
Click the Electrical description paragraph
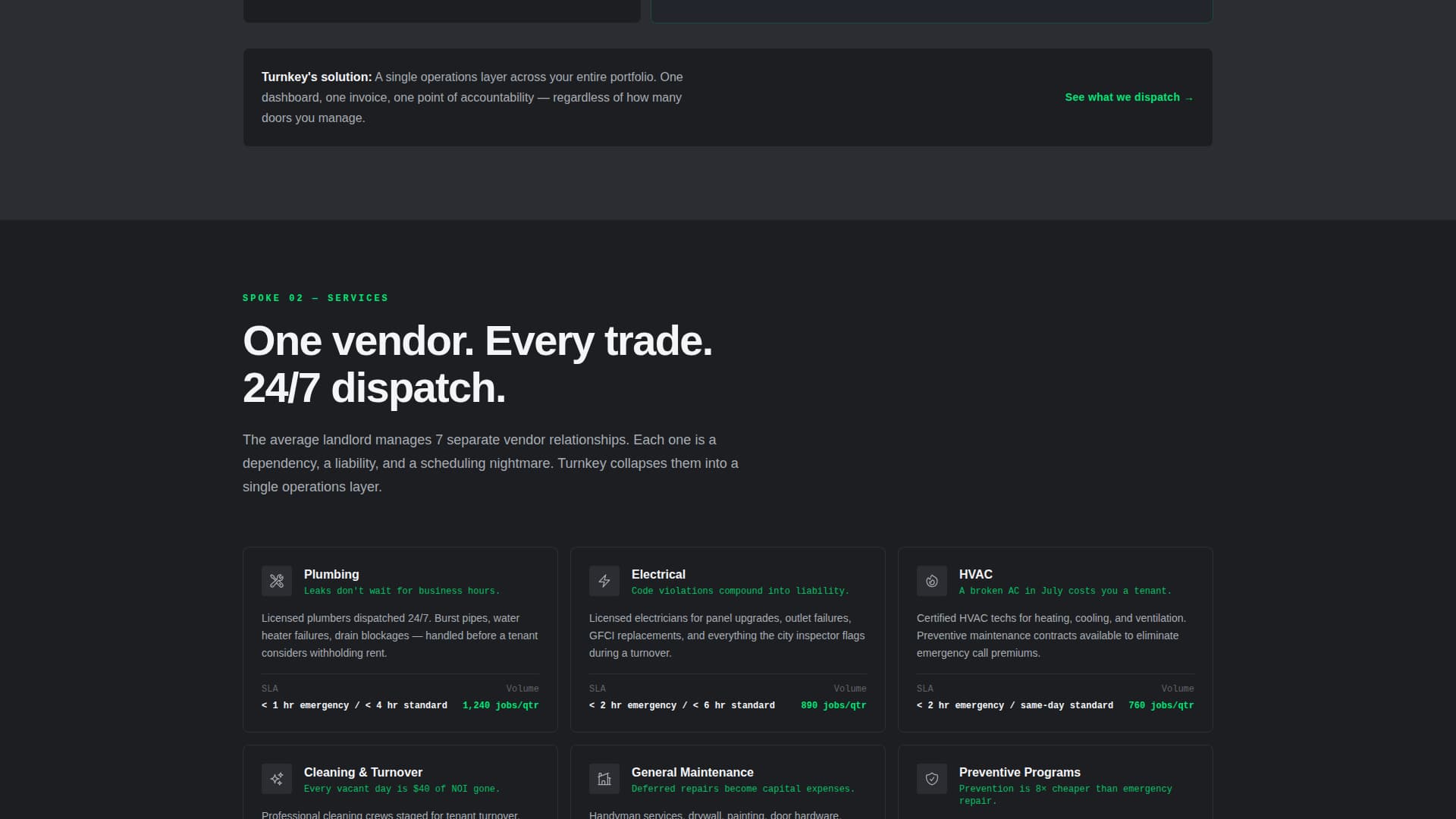pyautogui.click(x=727, y=635)
